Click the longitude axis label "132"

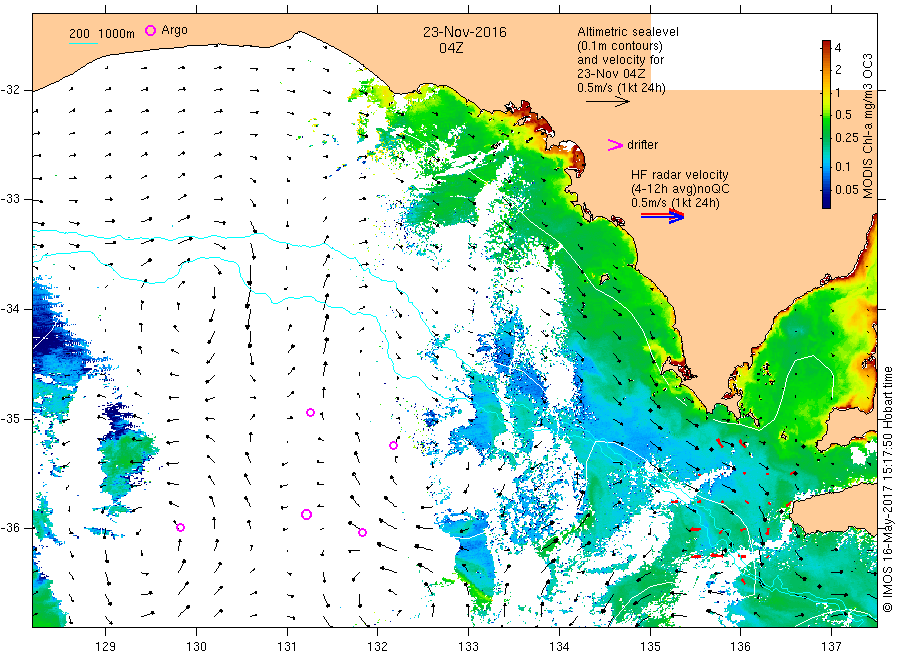click(x=378, y=646)
